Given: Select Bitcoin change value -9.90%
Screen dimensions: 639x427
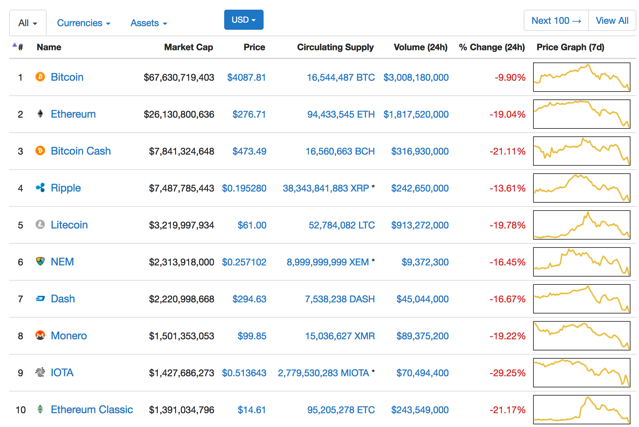Looking at the screenshot, I should (x=510, y=77).
